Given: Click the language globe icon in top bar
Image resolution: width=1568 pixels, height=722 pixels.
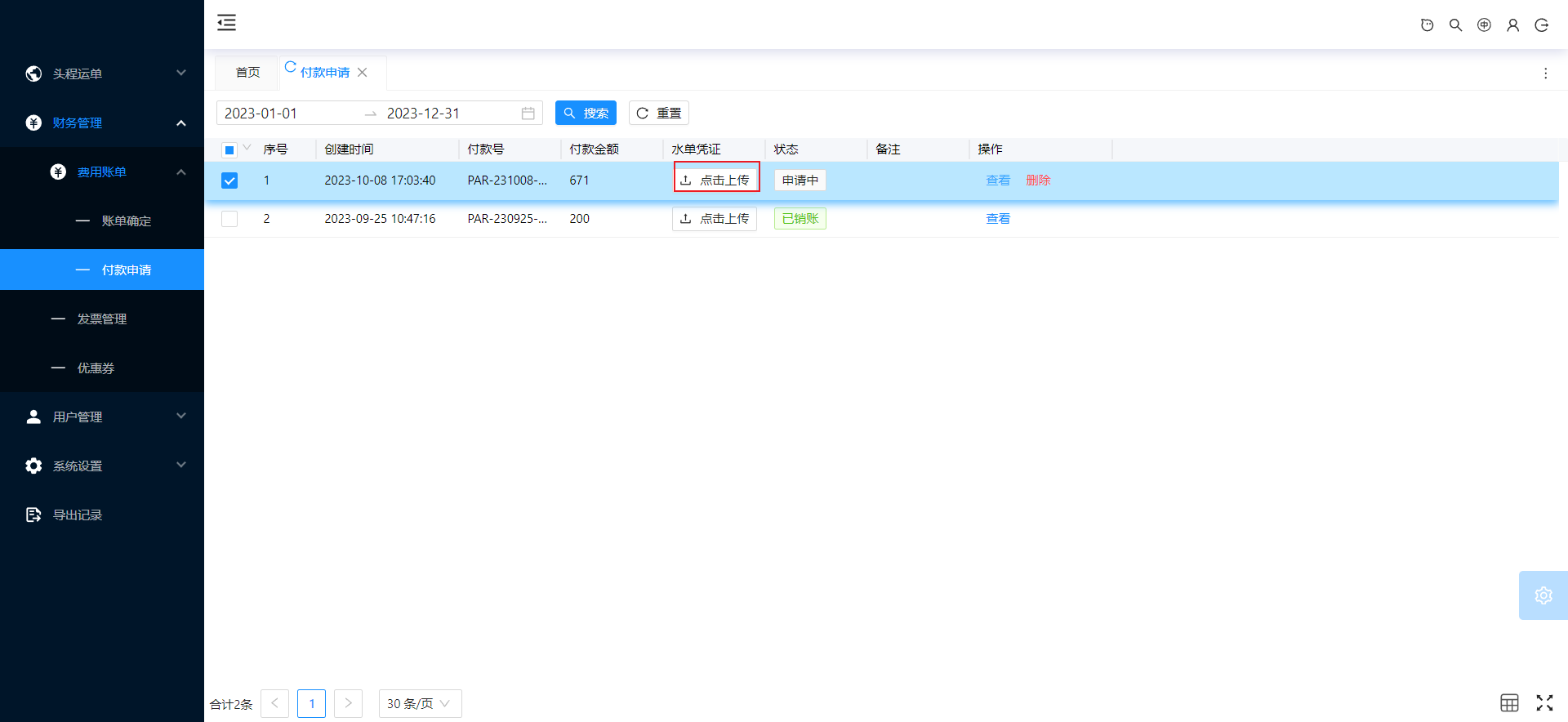Looking at the screenshot, I should pos(1484,25).
